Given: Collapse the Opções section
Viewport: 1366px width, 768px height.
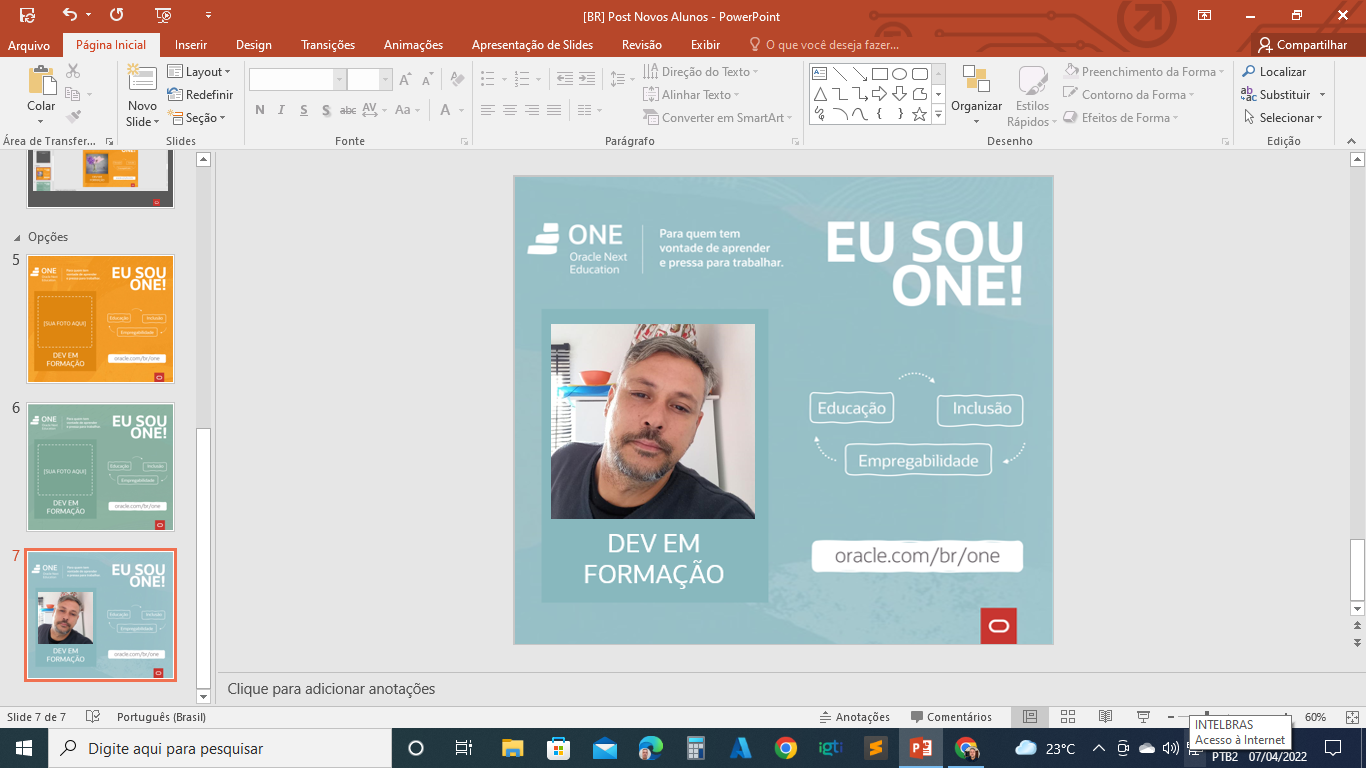Looking at the screenshot, I should tap(16, 238).
